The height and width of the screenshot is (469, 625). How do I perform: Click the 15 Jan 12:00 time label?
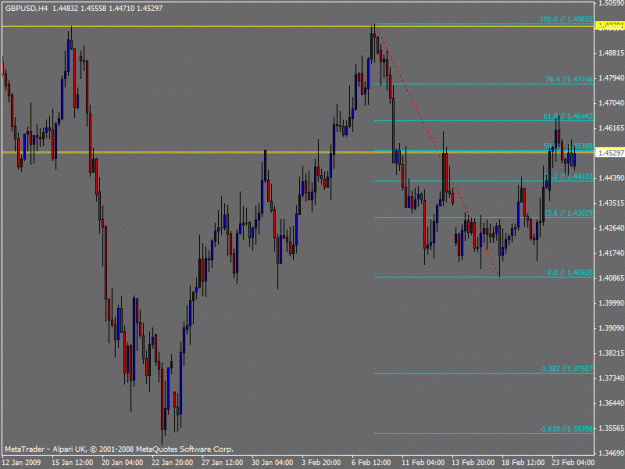(73, 462)
